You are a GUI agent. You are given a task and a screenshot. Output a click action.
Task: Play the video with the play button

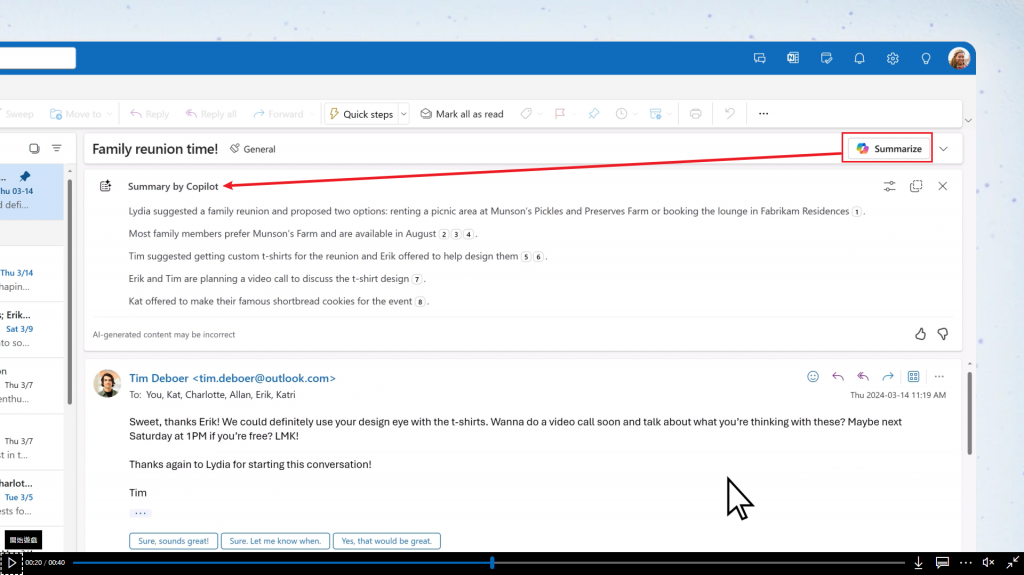coord(12,563)
